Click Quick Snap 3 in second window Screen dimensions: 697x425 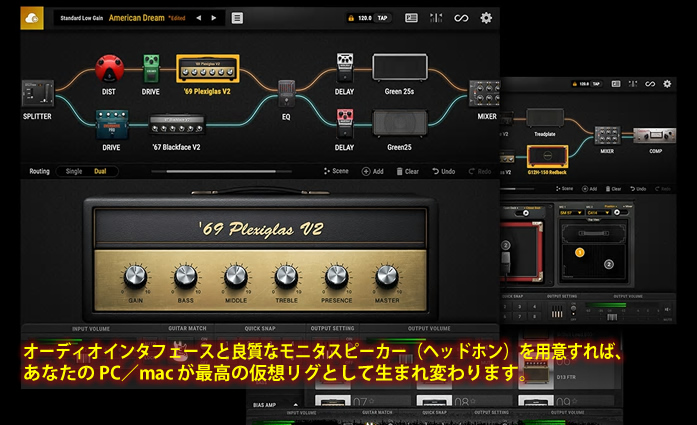point(519,307)
